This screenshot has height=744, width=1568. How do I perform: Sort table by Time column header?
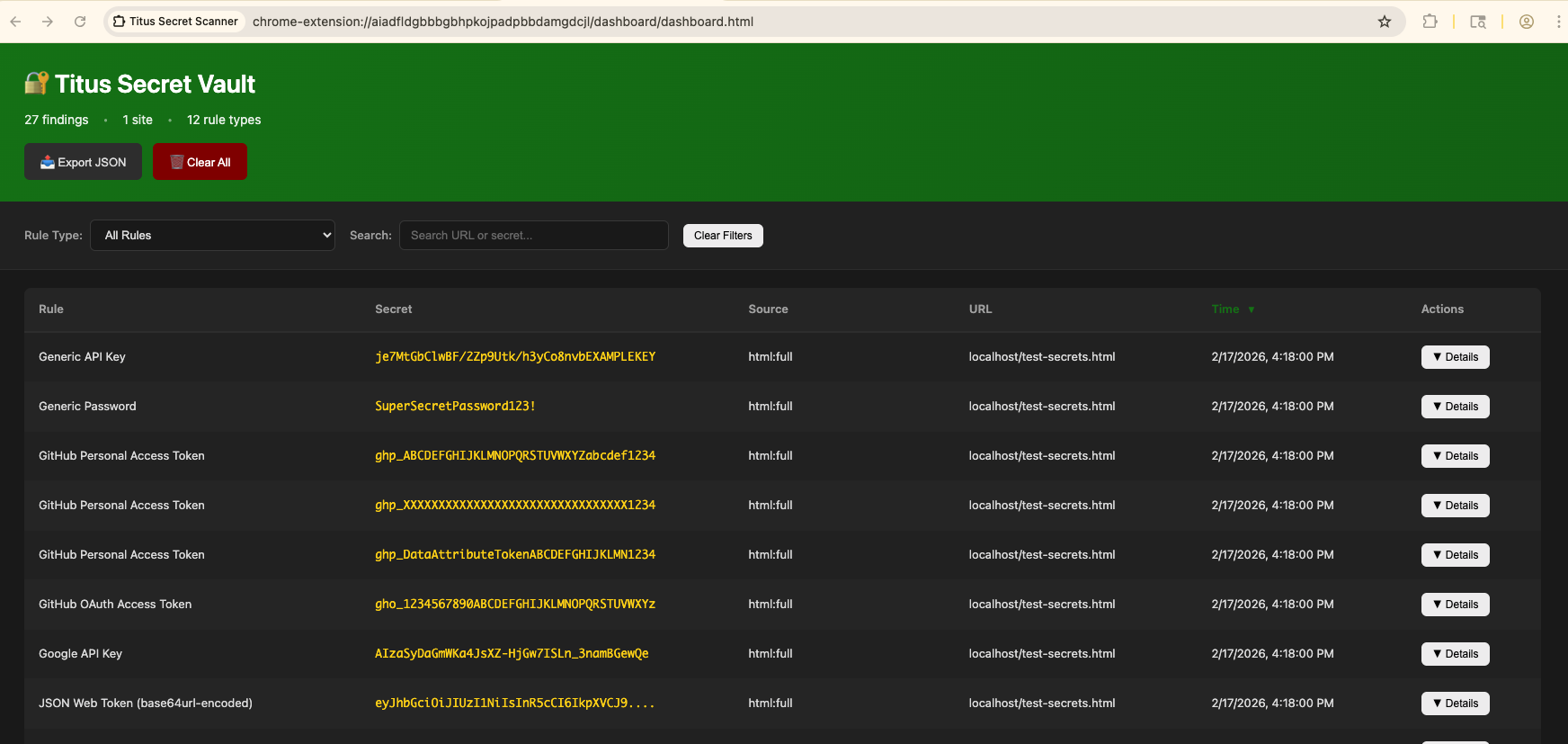(x=1233, y=309)
